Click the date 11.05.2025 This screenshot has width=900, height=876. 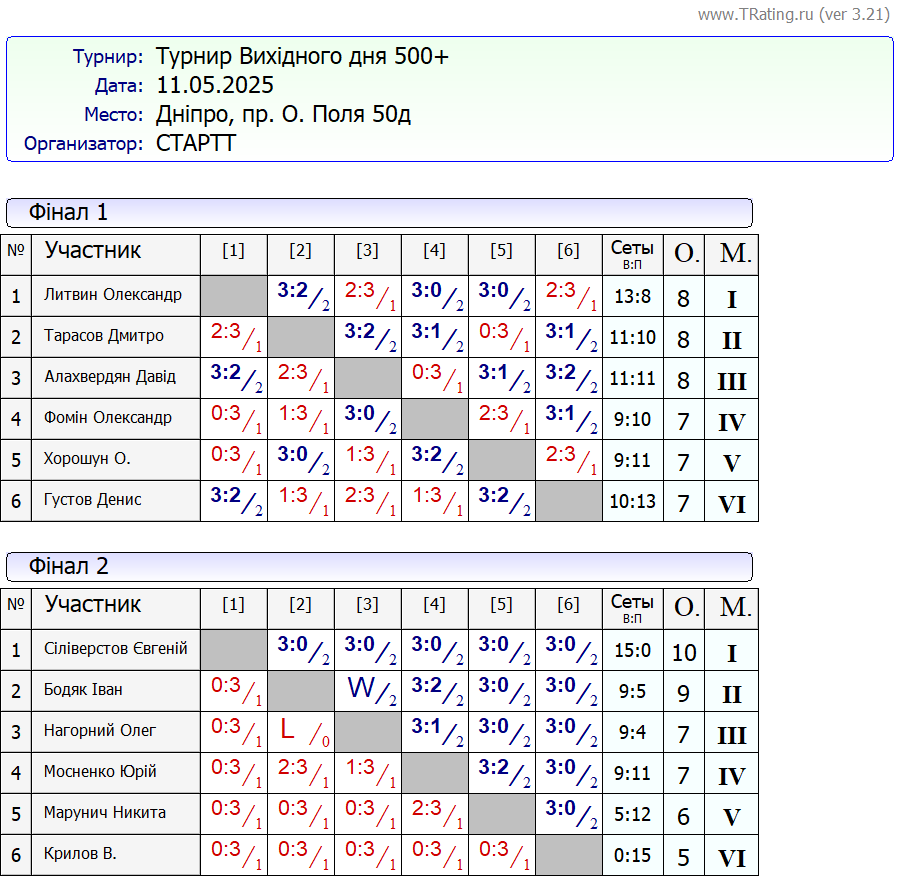(215, 85)
